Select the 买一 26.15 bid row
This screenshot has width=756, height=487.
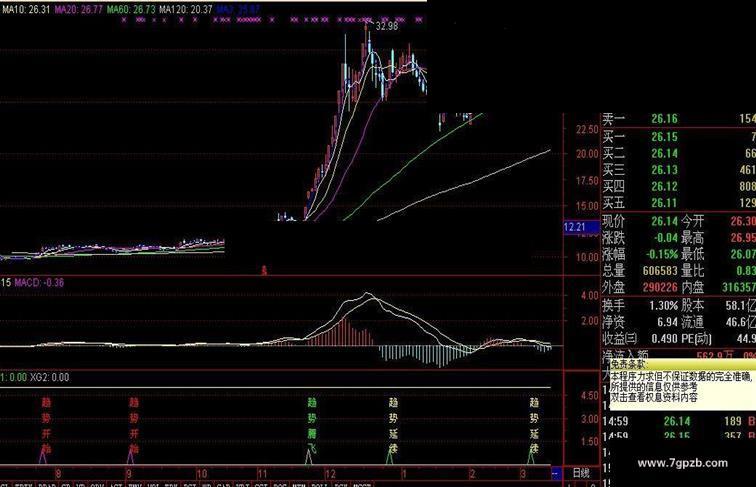[x=678, y=136]
